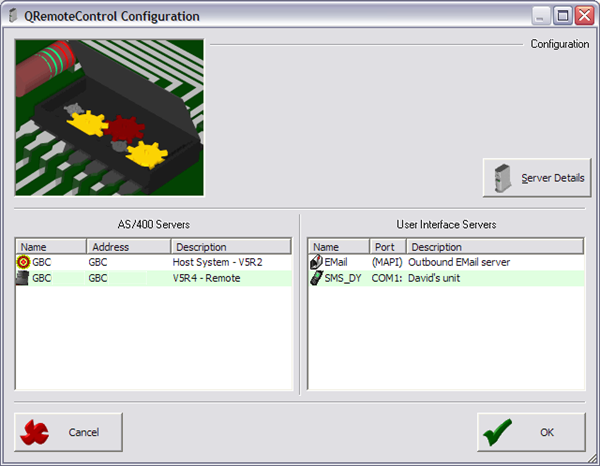The image size is (600, 466).
Task: Sort AS/400 servers by Description column
Action: (230, 246)
